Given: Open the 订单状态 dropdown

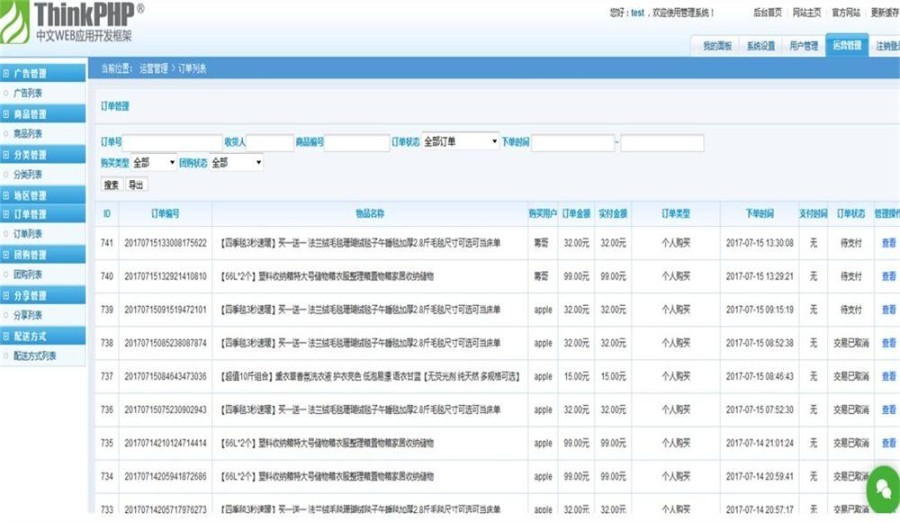Looking at the screenshot, I should (460, 141).
